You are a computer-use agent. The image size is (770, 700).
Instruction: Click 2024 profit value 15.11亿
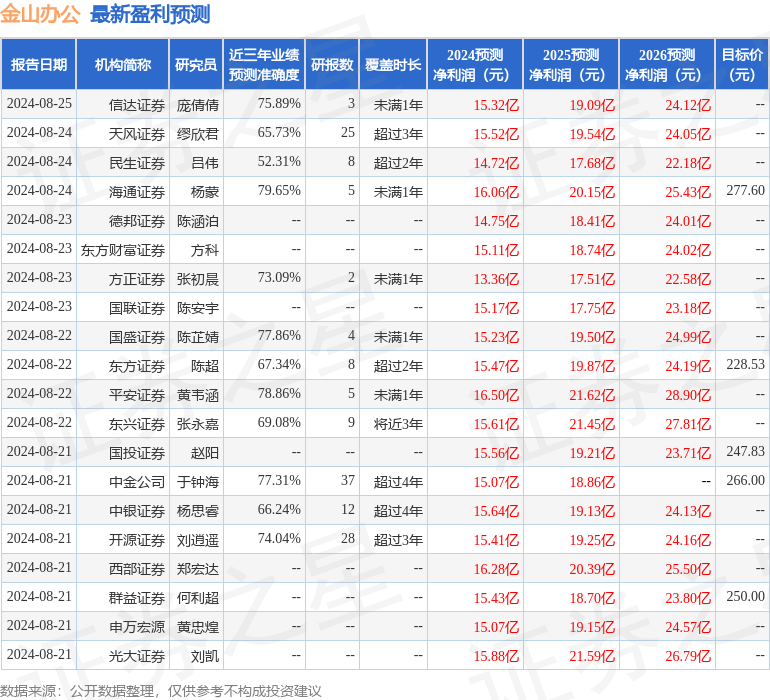(496, 250)
